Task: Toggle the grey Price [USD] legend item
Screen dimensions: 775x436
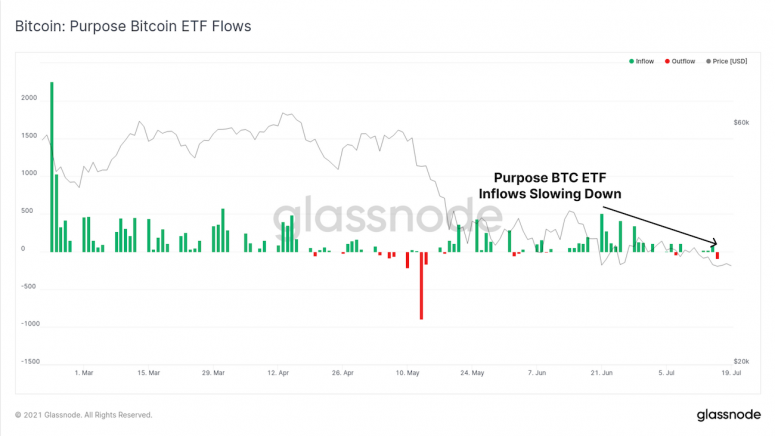Action: click(727, 61)
